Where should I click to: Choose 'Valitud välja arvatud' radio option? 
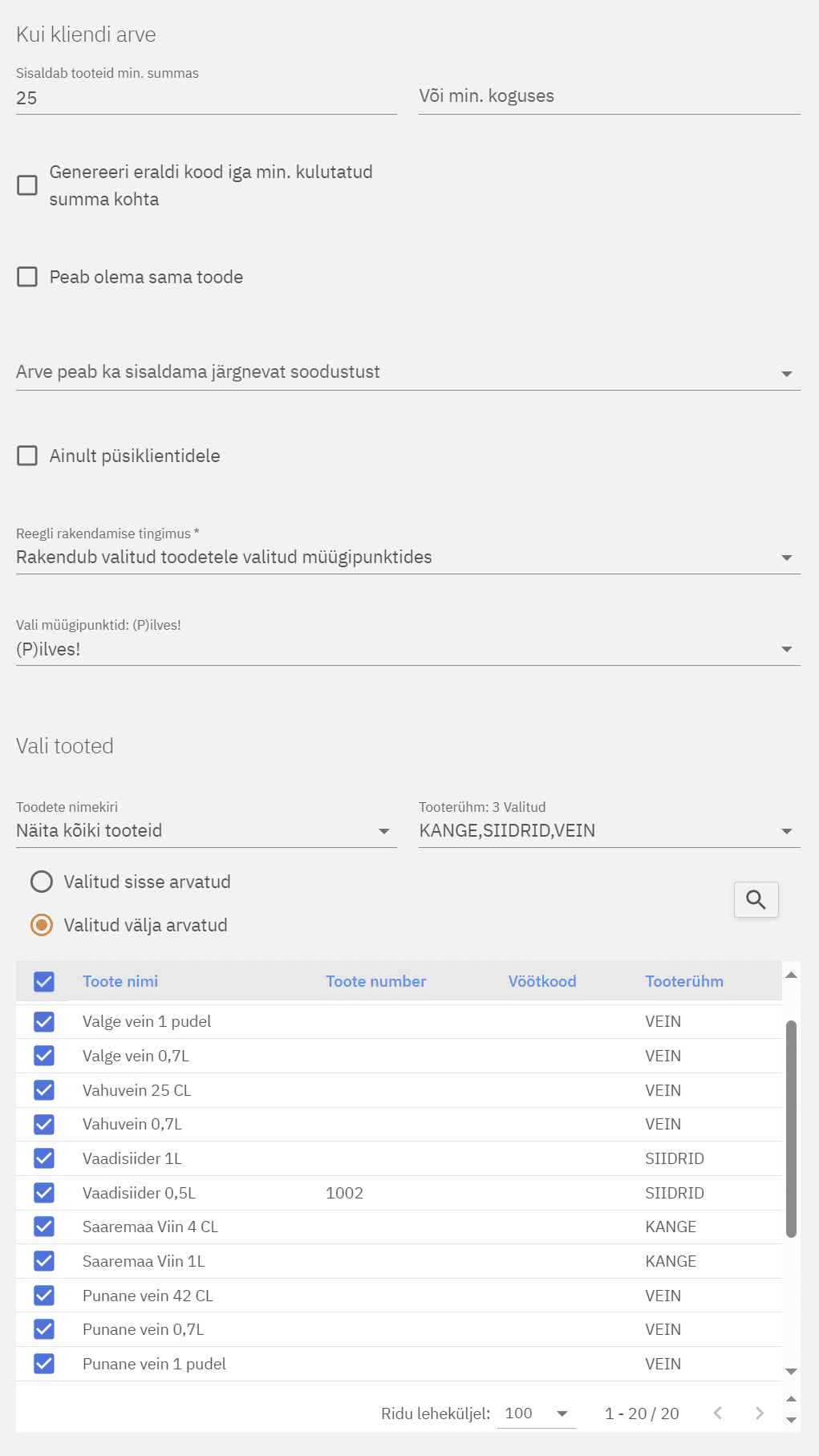[42, 925]
